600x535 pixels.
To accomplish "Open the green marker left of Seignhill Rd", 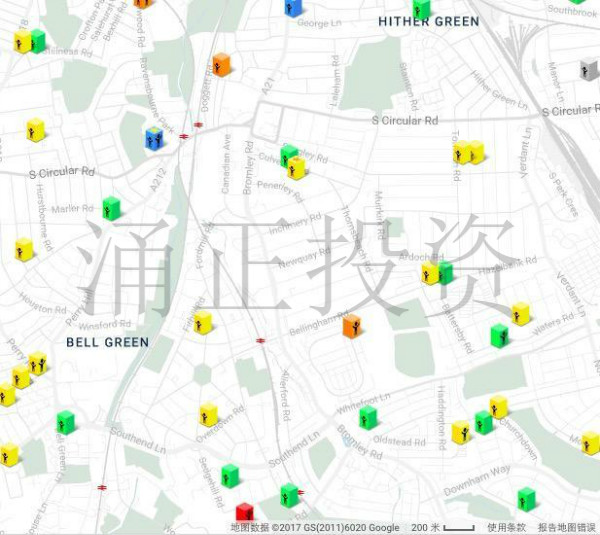I will click(x=230, y=476).
